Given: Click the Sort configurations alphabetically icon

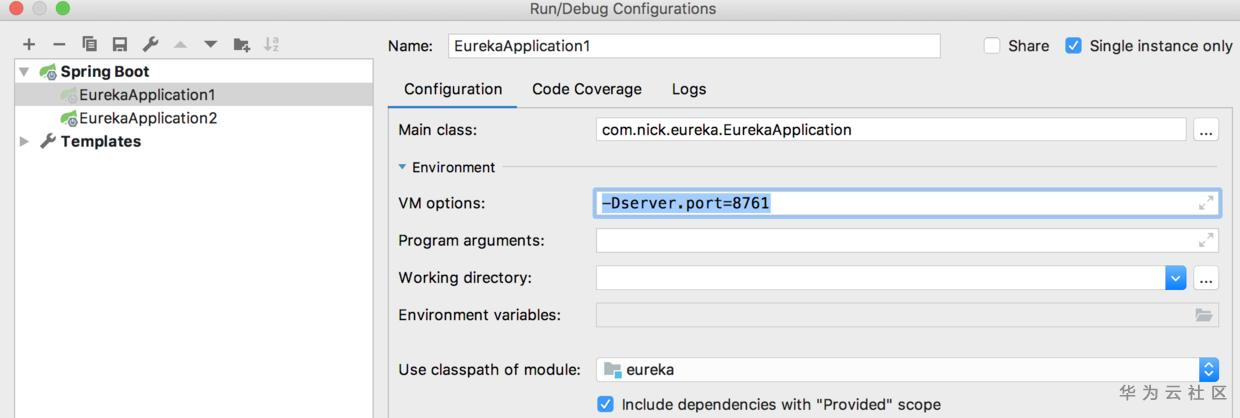Looking at the screenshot, I should pos(272,44).
